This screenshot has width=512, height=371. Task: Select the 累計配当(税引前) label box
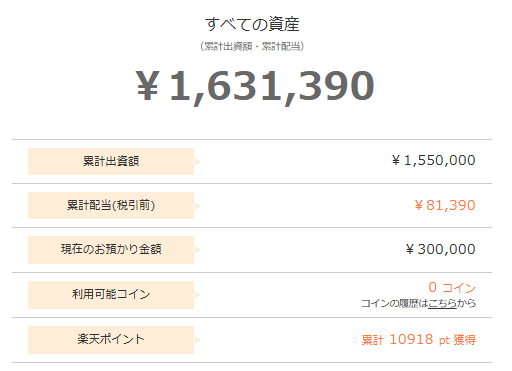(111, 205)
